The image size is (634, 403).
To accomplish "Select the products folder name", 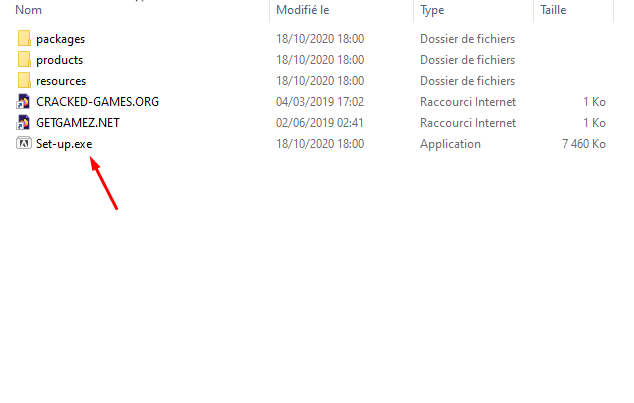I will (59, 60).
